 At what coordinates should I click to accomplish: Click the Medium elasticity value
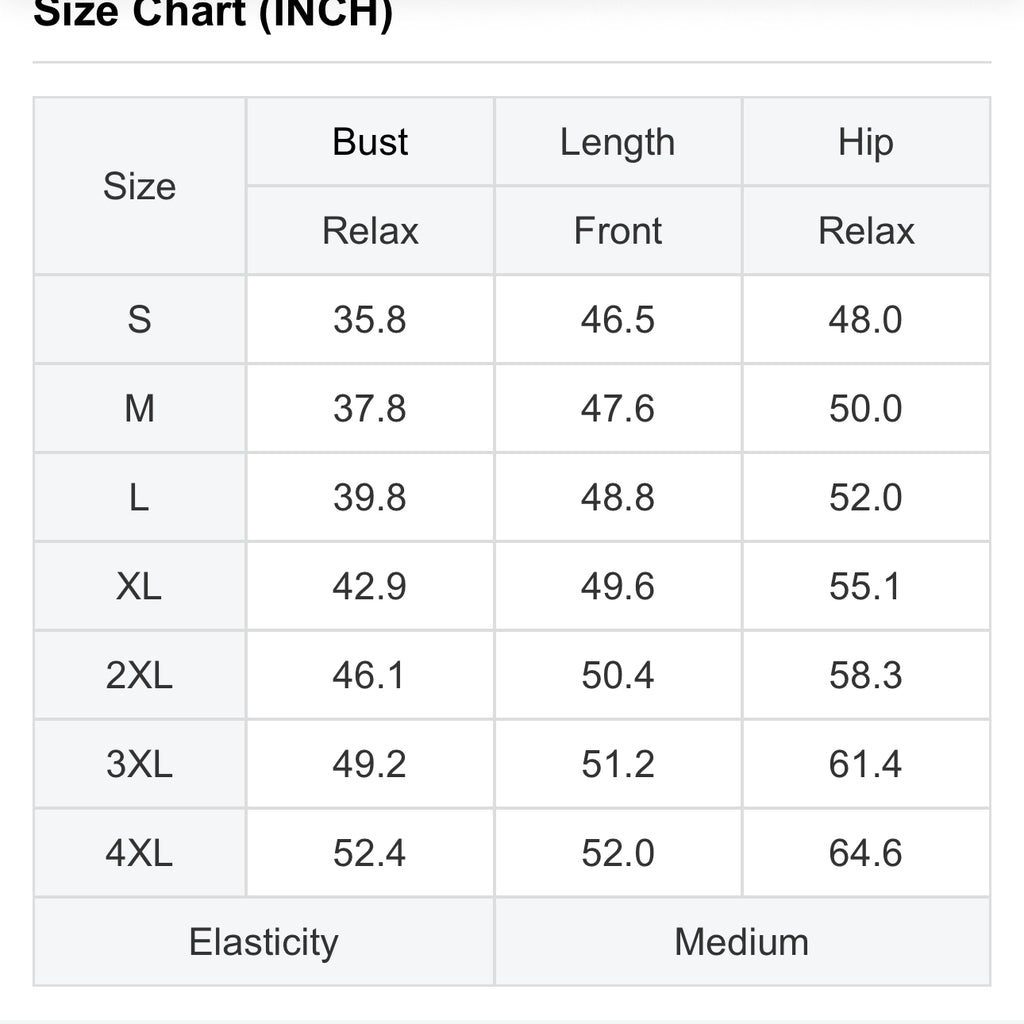coord(742,942)
